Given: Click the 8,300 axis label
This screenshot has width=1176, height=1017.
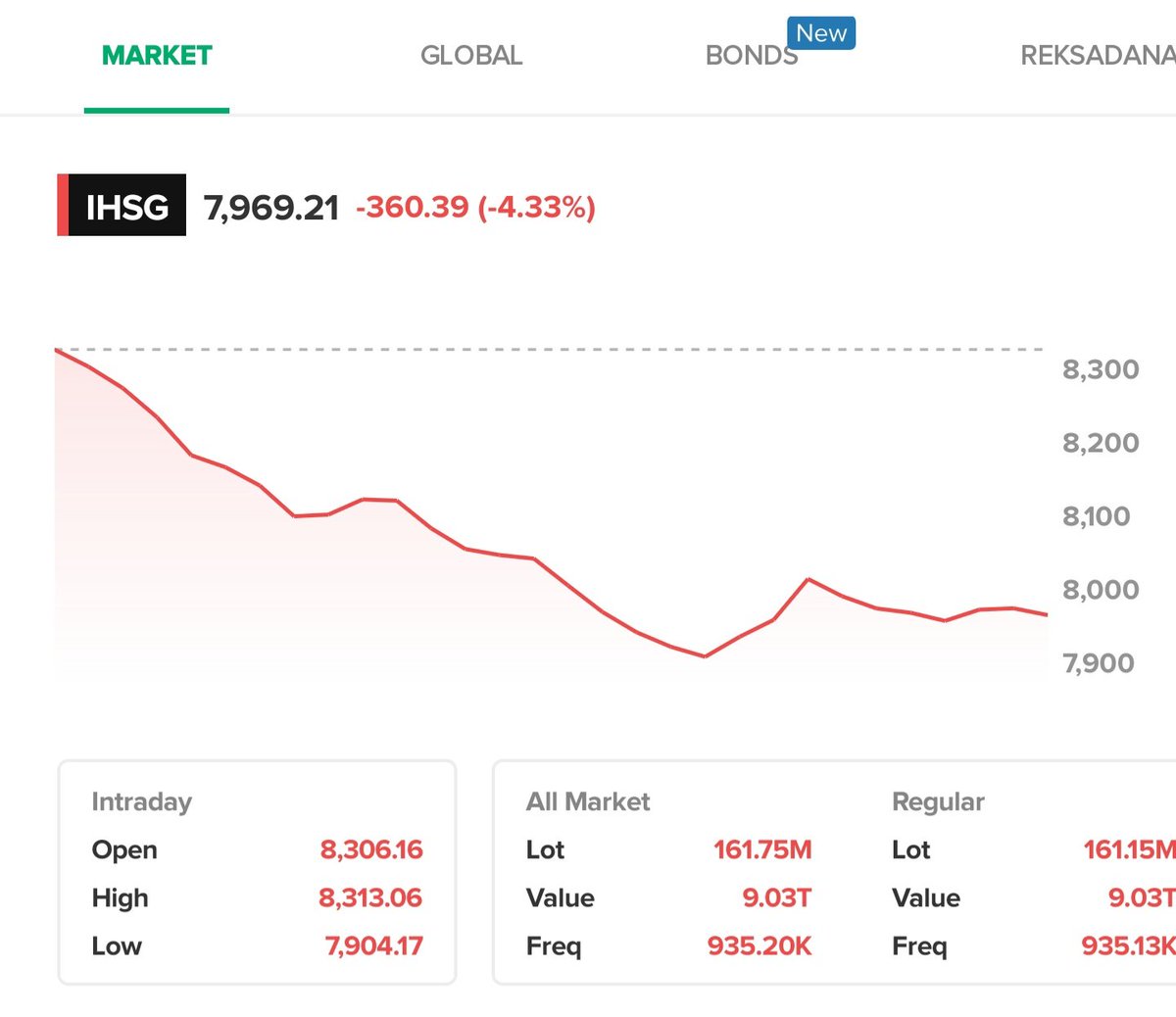Looking at the screenshot, I should point(1101,369).
